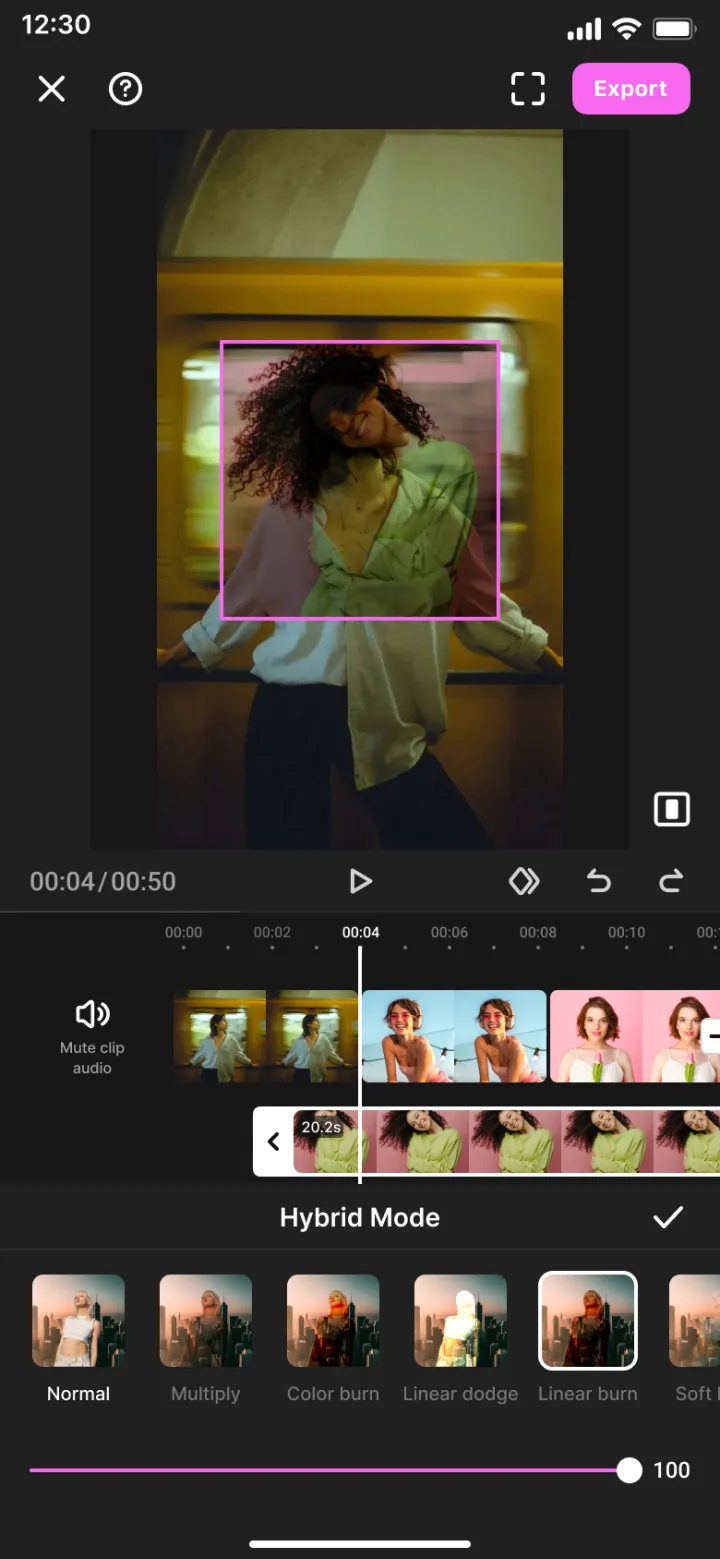Screen dimensions: 720x1559
Task: Jump to 00:02 on the timeline ruler
Action: point(272,932)
